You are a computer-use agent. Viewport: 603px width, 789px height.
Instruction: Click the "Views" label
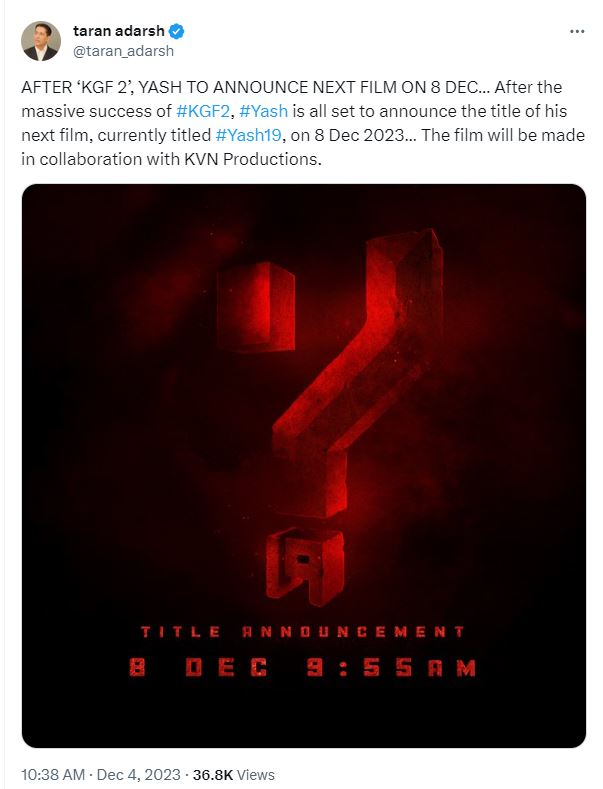[x=255, y=774]
